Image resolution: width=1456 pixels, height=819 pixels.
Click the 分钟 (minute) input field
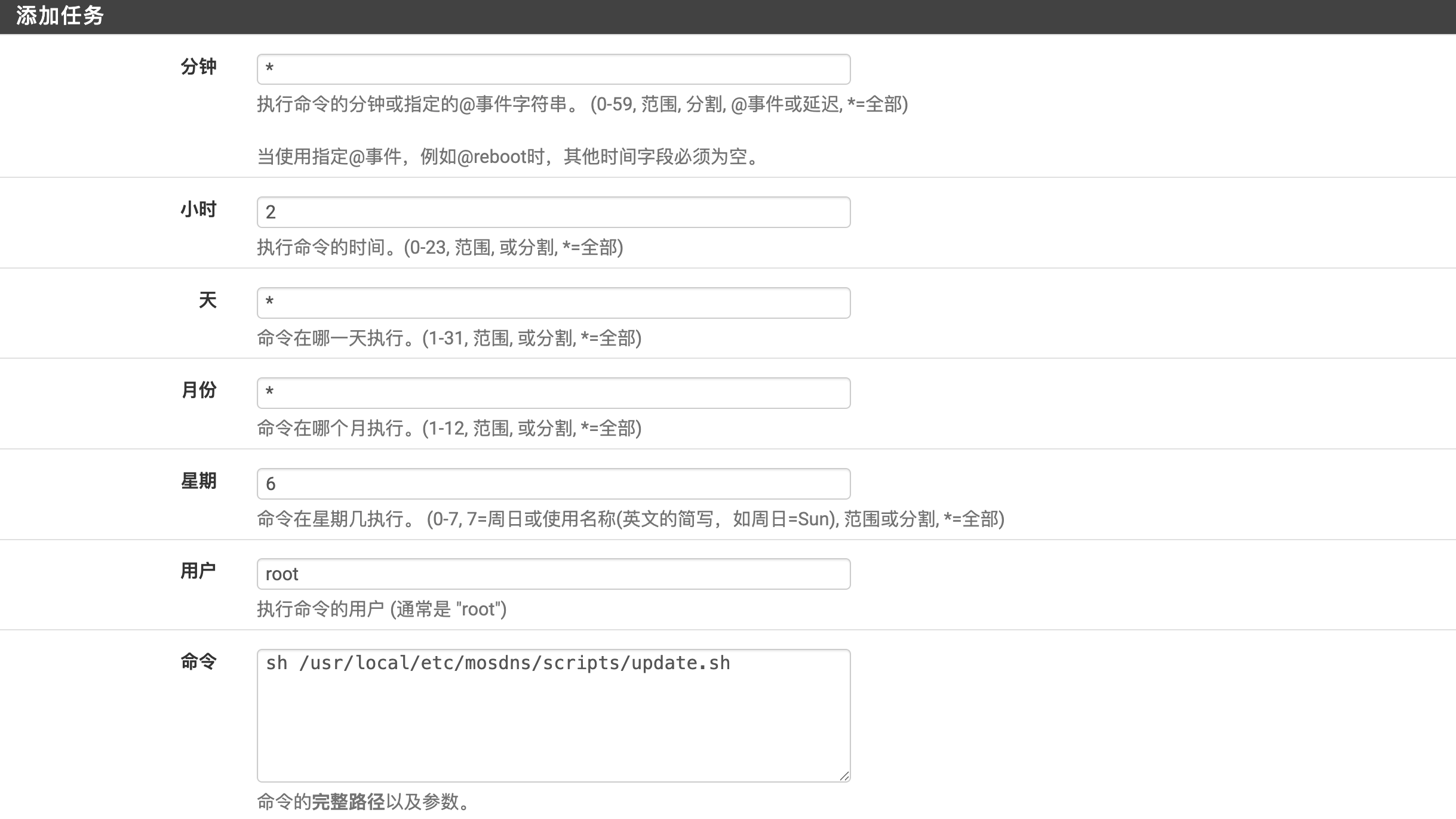pos(553,69)
